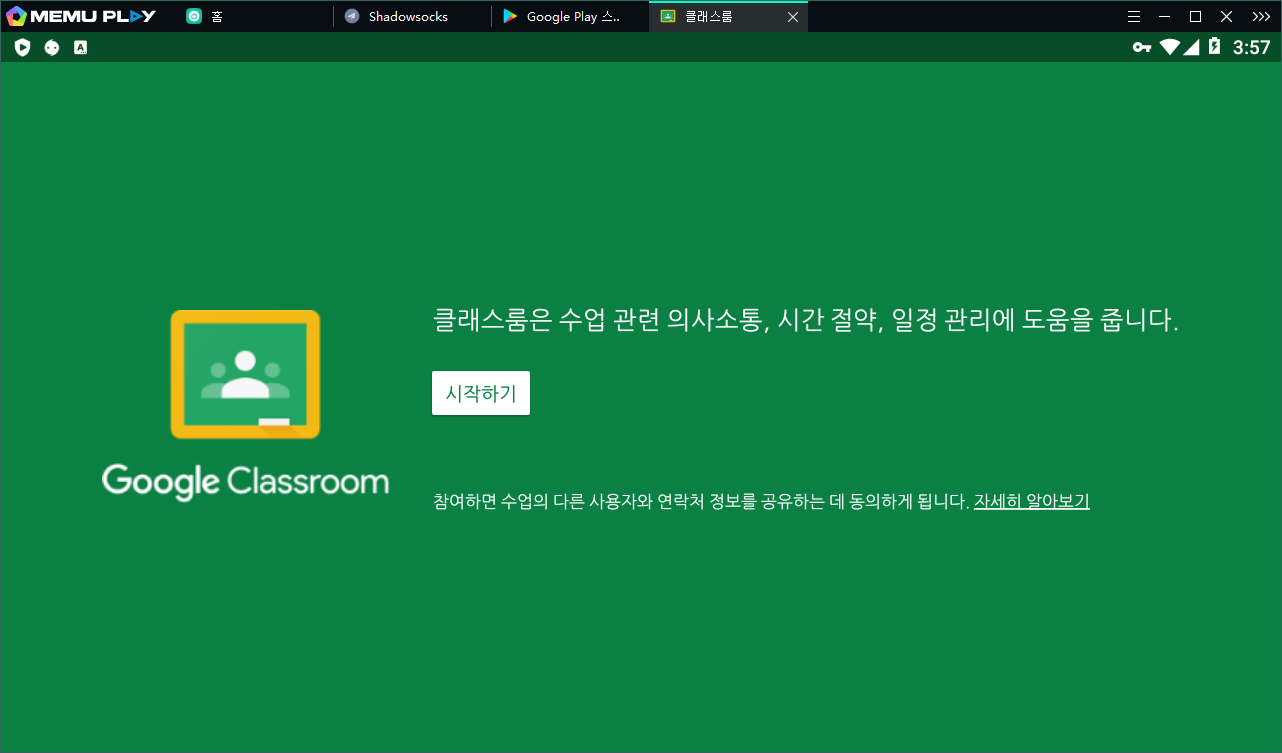Select the 클래스룸 tab

point(710,16)
